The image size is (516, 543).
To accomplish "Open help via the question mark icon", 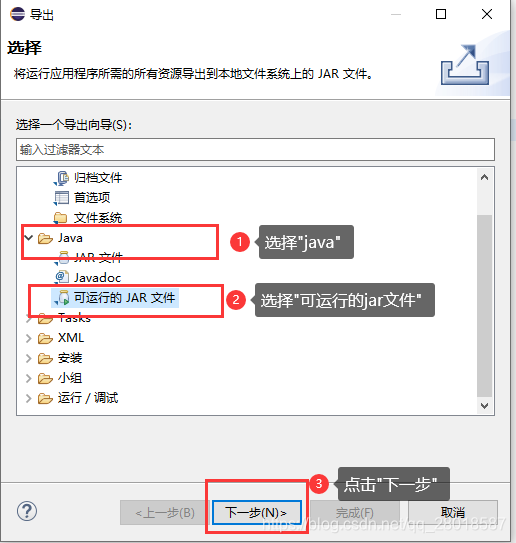I will click(27, 511).
